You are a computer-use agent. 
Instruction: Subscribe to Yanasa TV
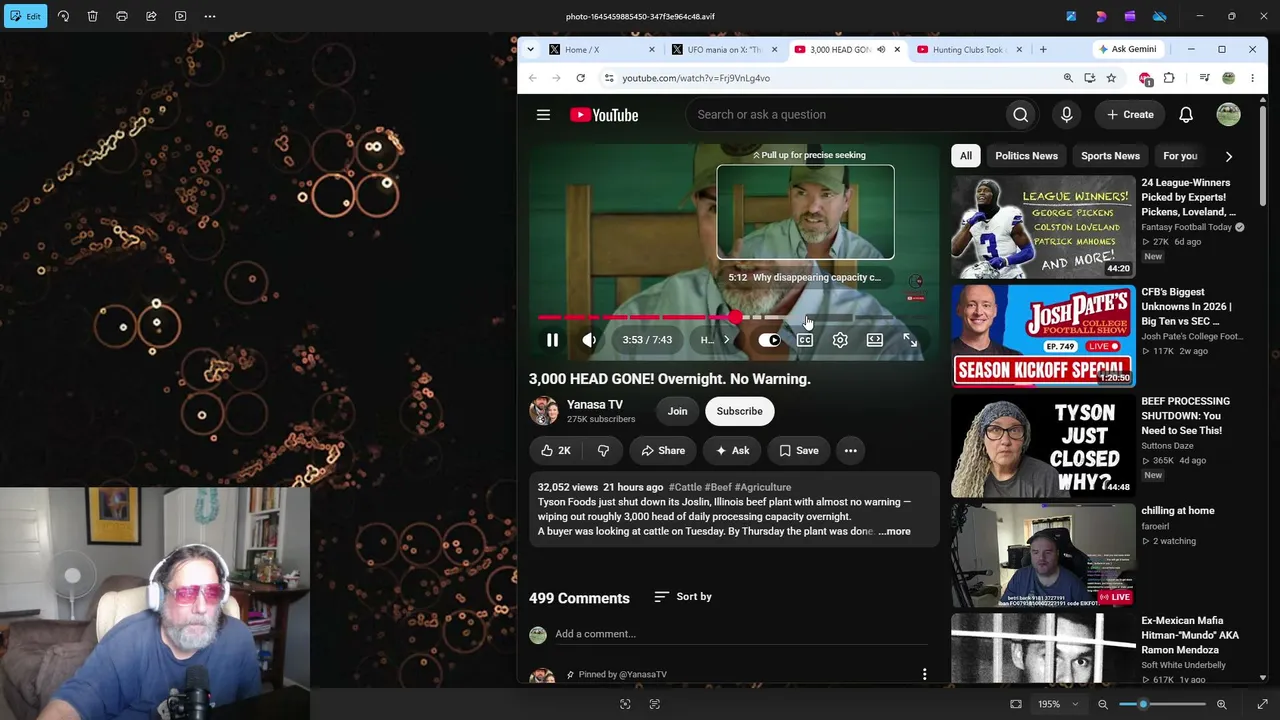point(739,411)
